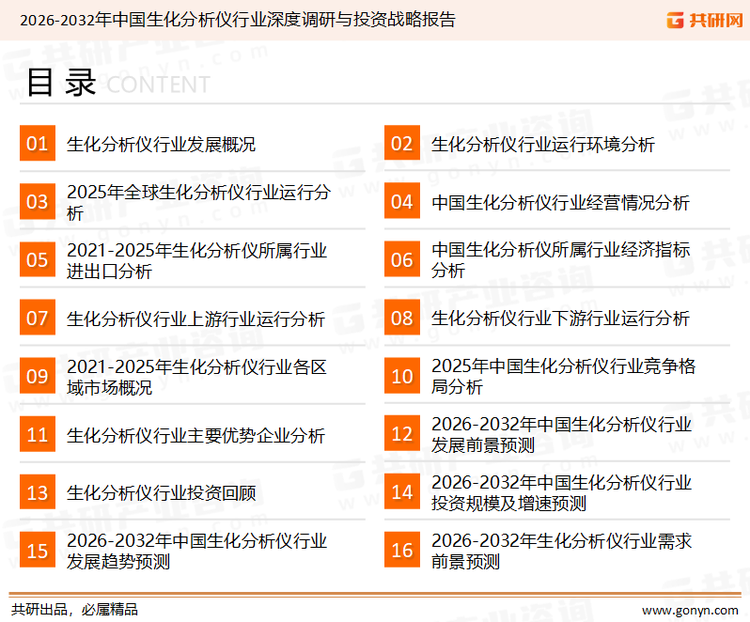
Task: Select the orange 02 number badge
Action: pyautogui.click(x=402, y=144)
